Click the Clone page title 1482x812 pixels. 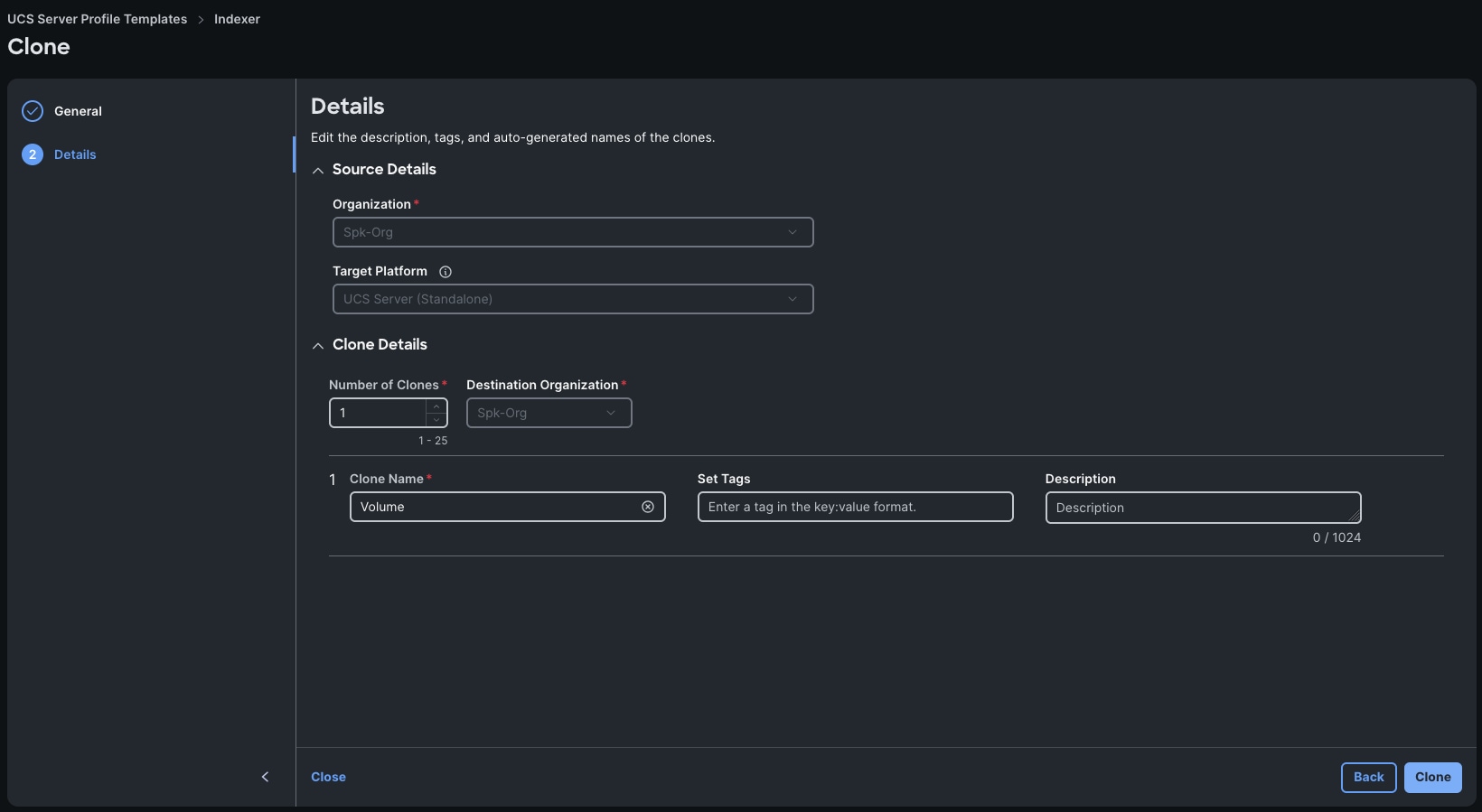39,47
